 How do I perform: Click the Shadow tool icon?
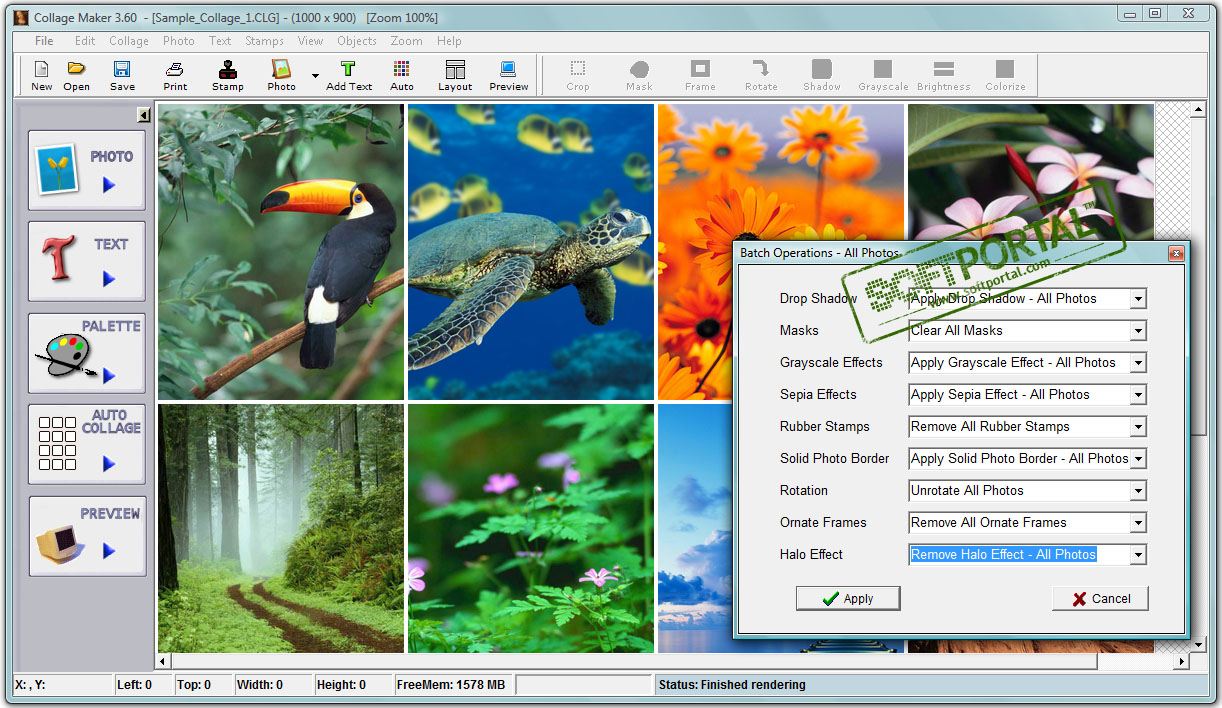point(822,75)
